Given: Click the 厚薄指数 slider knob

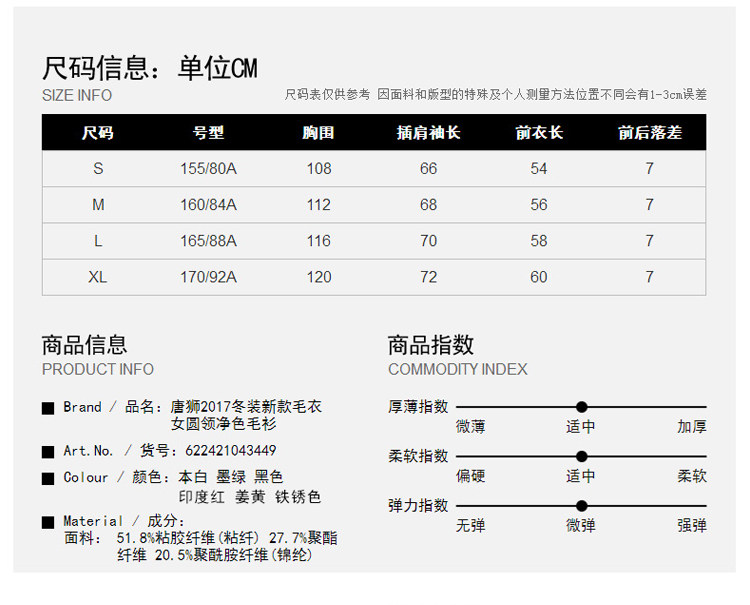Looking at the screenshot, I should pos(581,407).
